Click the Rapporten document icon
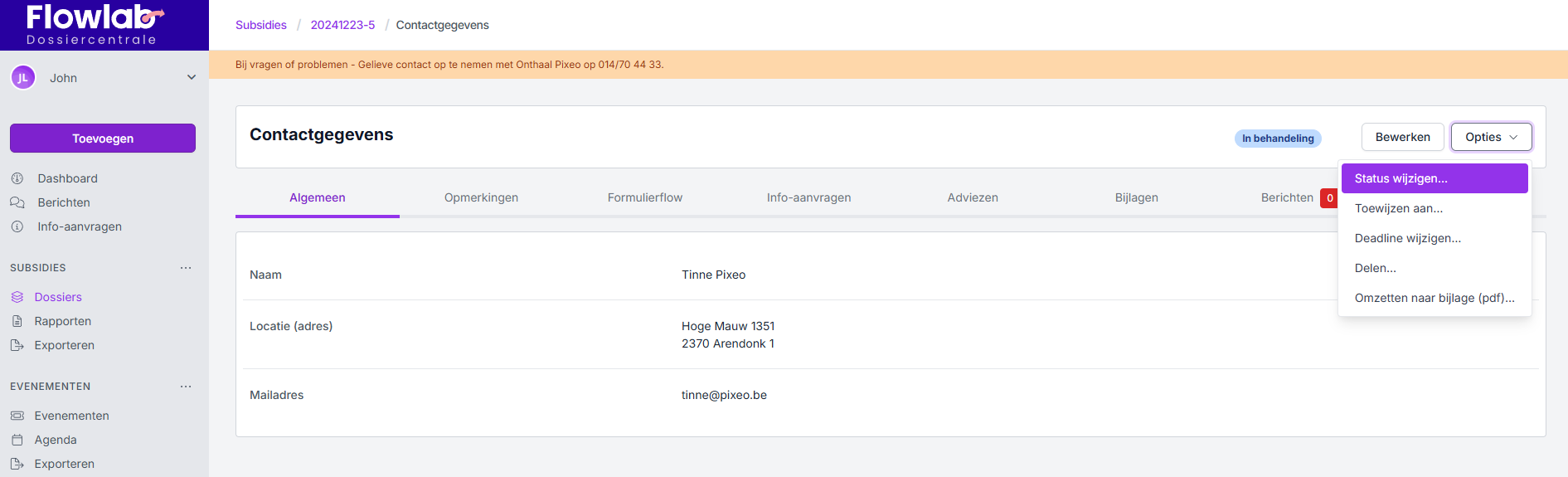 pyautogui.click(x=17, y=321)
